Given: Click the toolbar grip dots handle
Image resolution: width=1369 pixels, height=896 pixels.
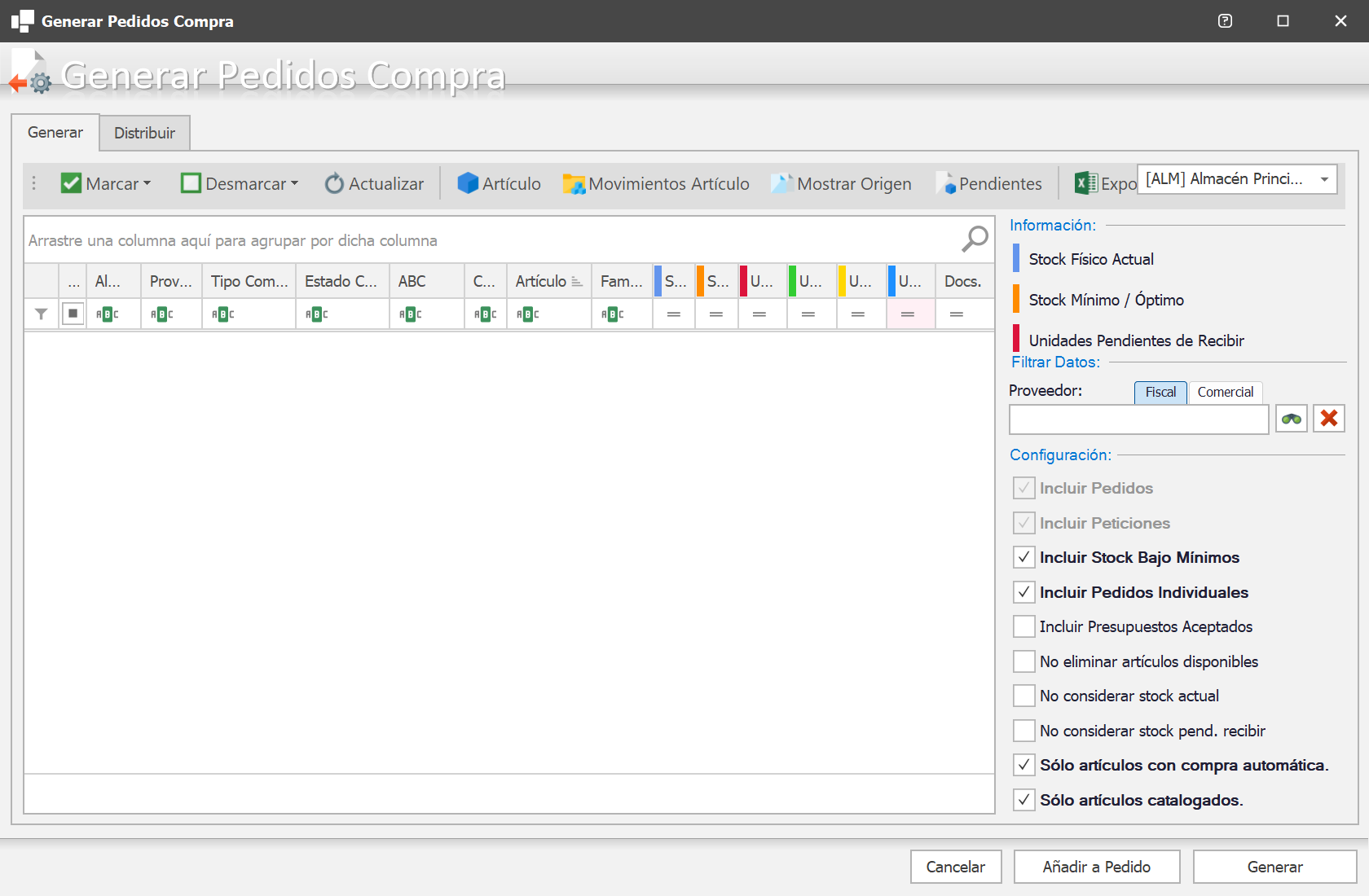Looking at the screenshot, I should click(33, 183).
